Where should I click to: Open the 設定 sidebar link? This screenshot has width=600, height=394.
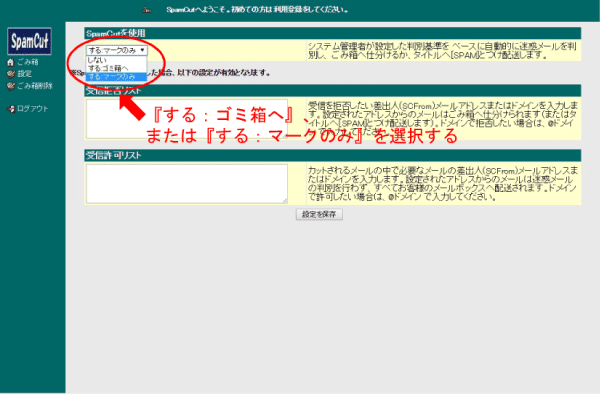click(x=24, y=74)
